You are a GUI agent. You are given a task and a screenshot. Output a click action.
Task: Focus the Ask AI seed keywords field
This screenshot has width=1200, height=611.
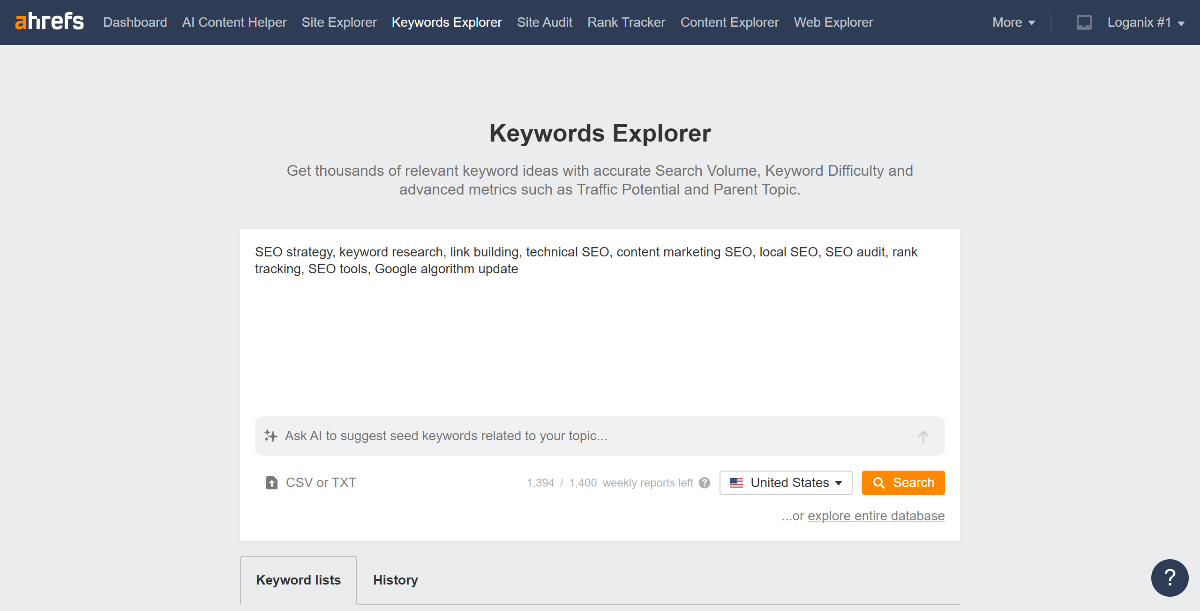600,436
